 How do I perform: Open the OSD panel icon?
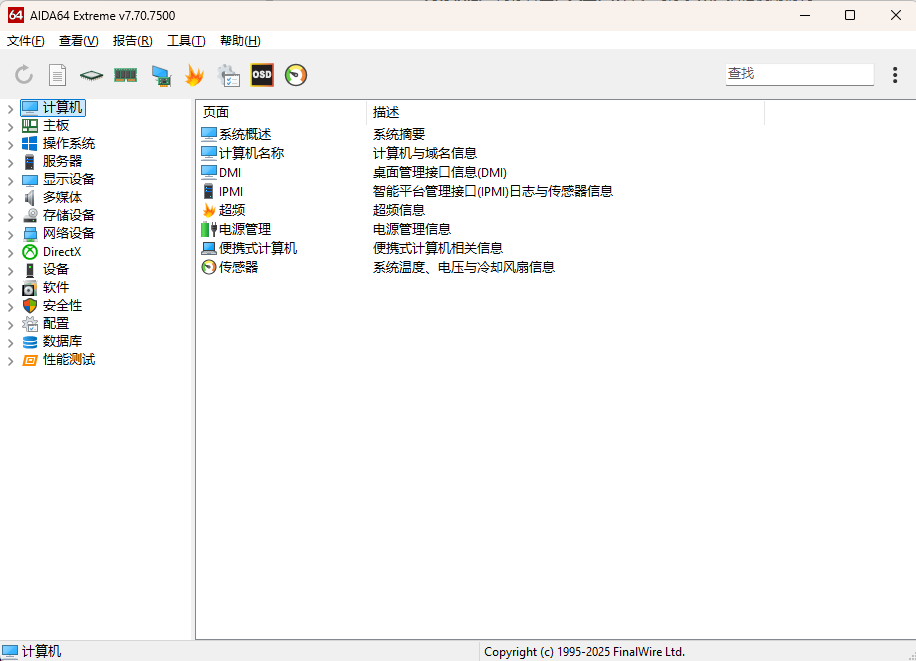click(x=262, y=75)
